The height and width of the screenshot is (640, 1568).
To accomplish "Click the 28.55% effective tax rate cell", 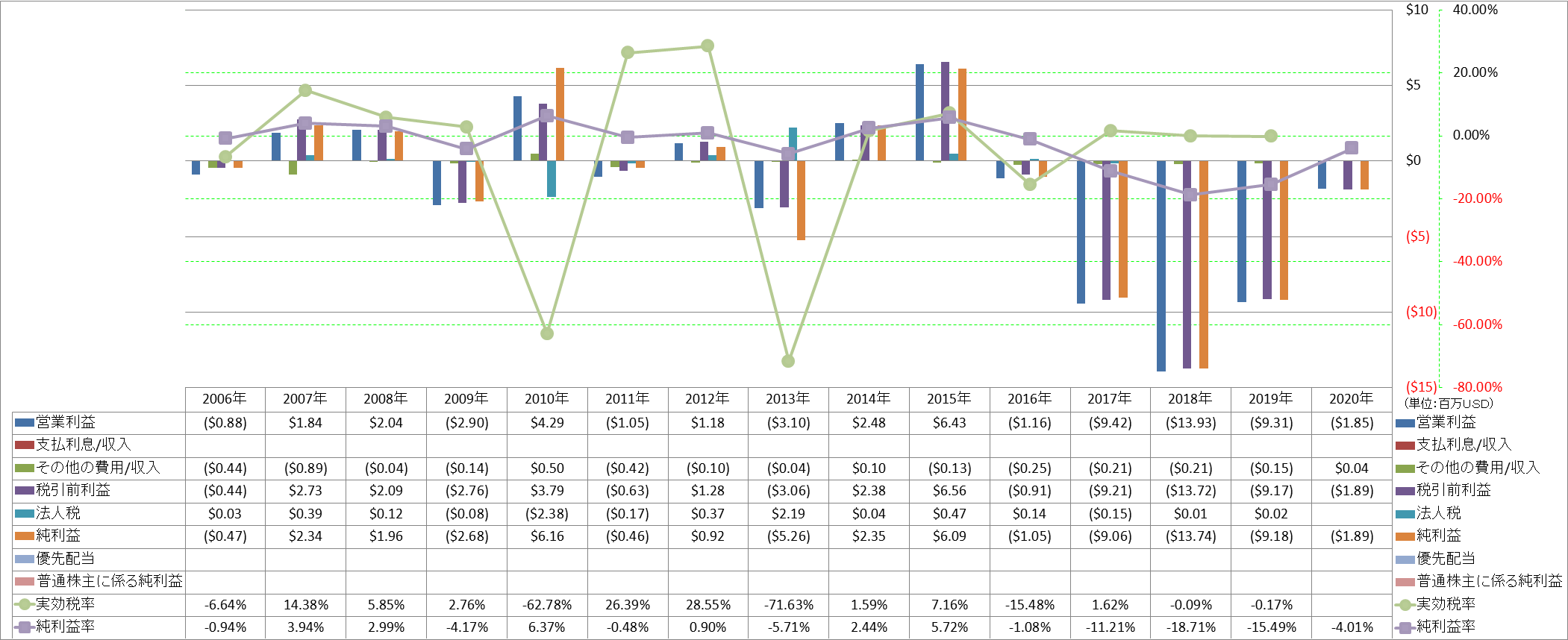I will click(x=708, y=605).
